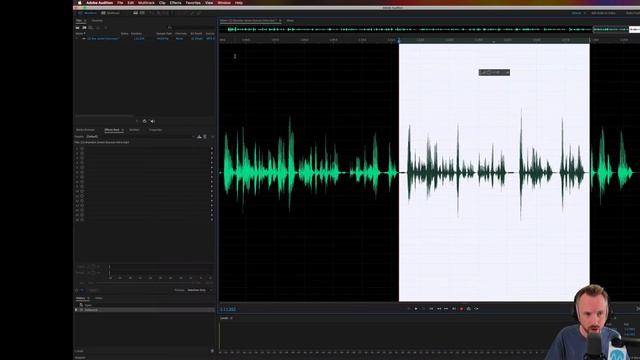Switch to the Mixer tab
This screenshot has width=640, height=360.
click(290, 20)
